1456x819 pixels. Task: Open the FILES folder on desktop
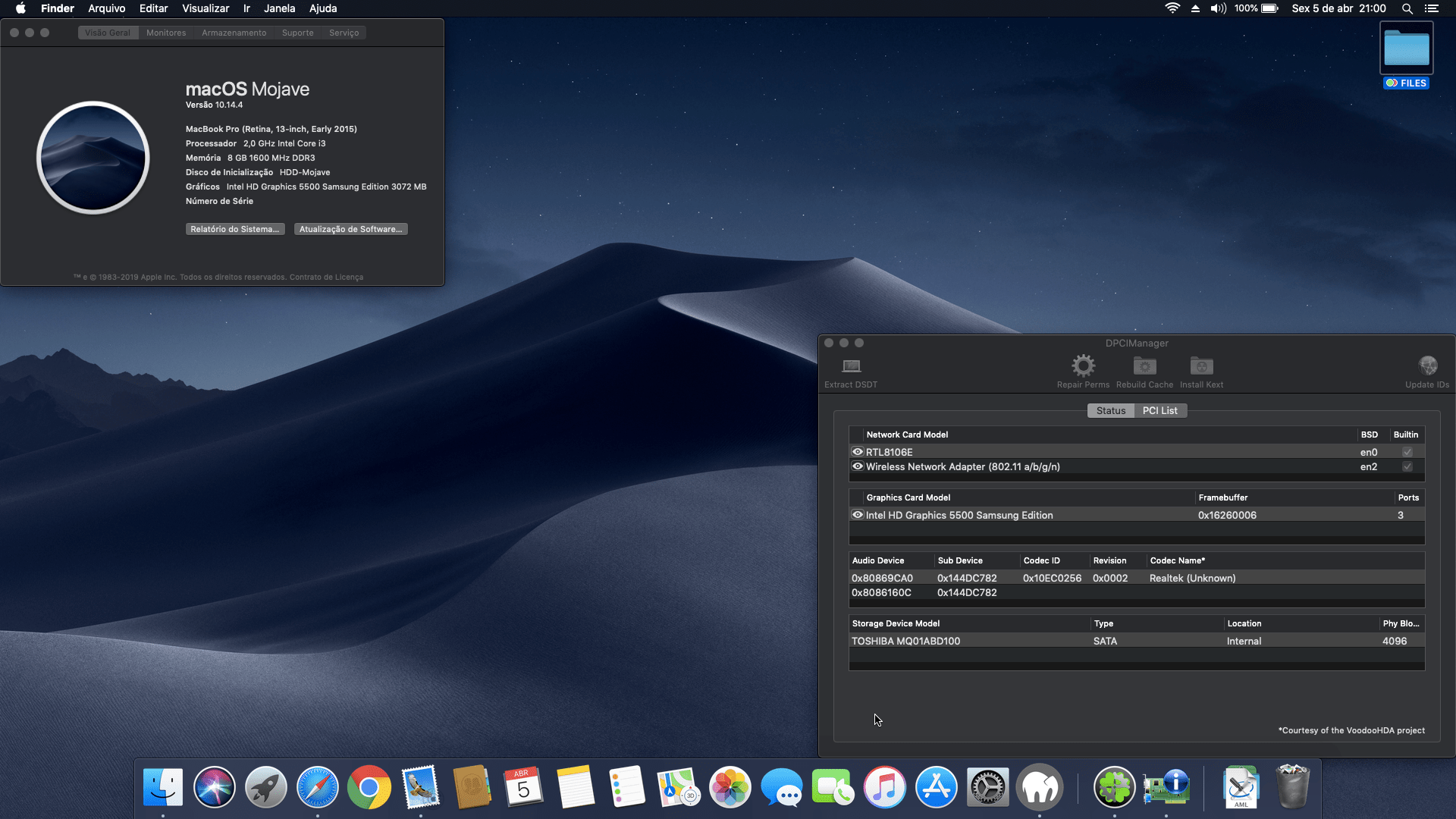[x=1406, y=49]
